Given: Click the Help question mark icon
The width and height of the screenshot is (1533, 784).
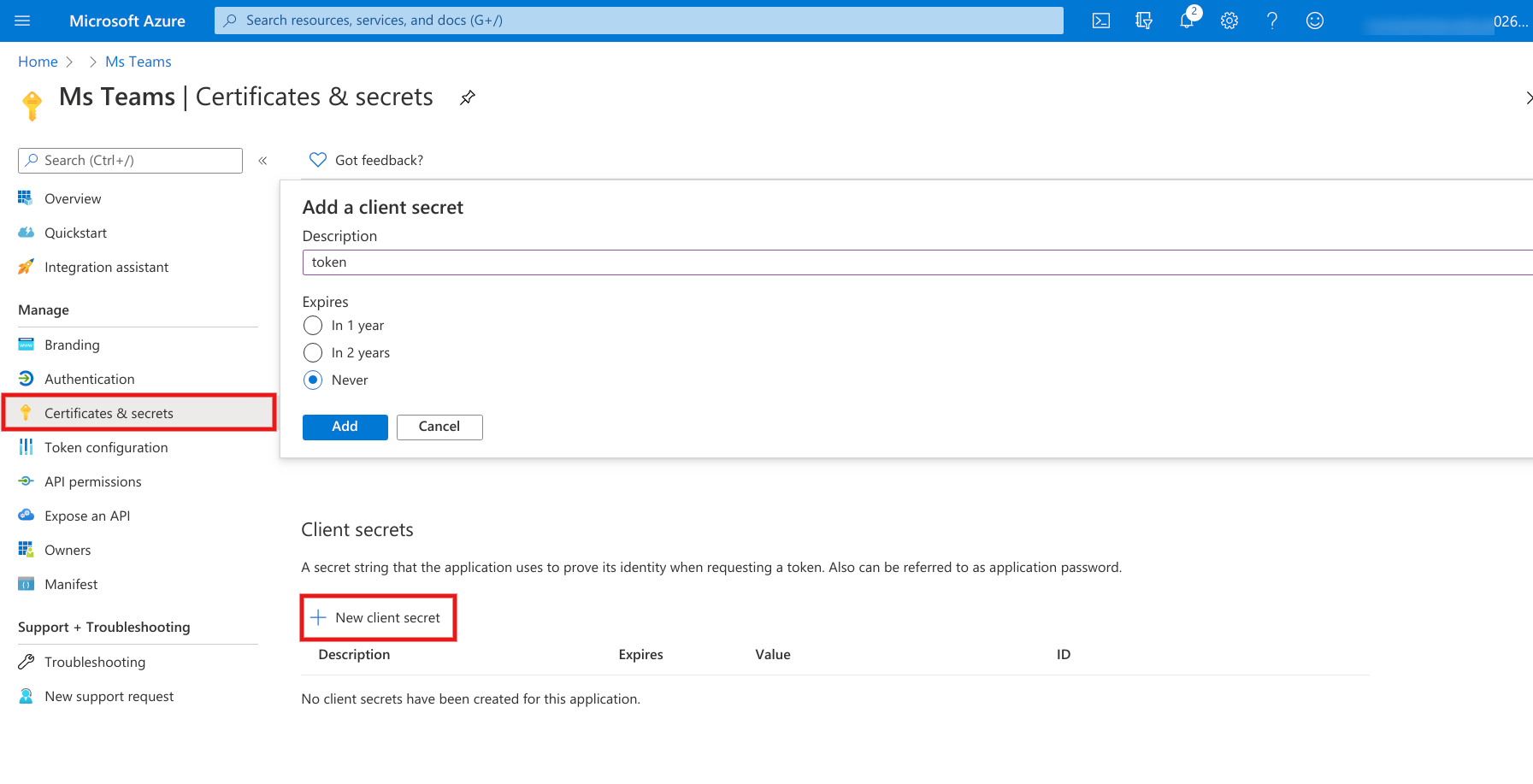Looking at the screenshot, I should coord(1272,21).
